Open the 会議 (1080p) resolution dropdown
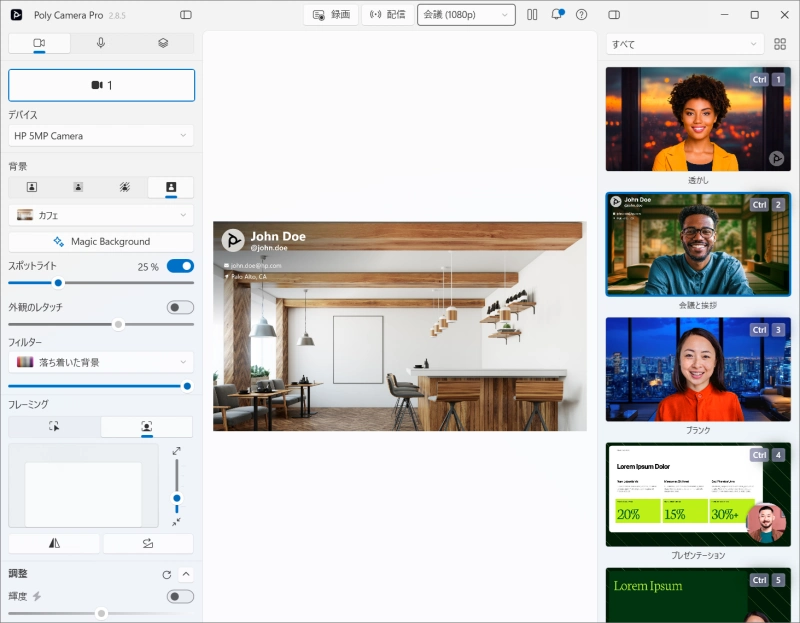 466,15
